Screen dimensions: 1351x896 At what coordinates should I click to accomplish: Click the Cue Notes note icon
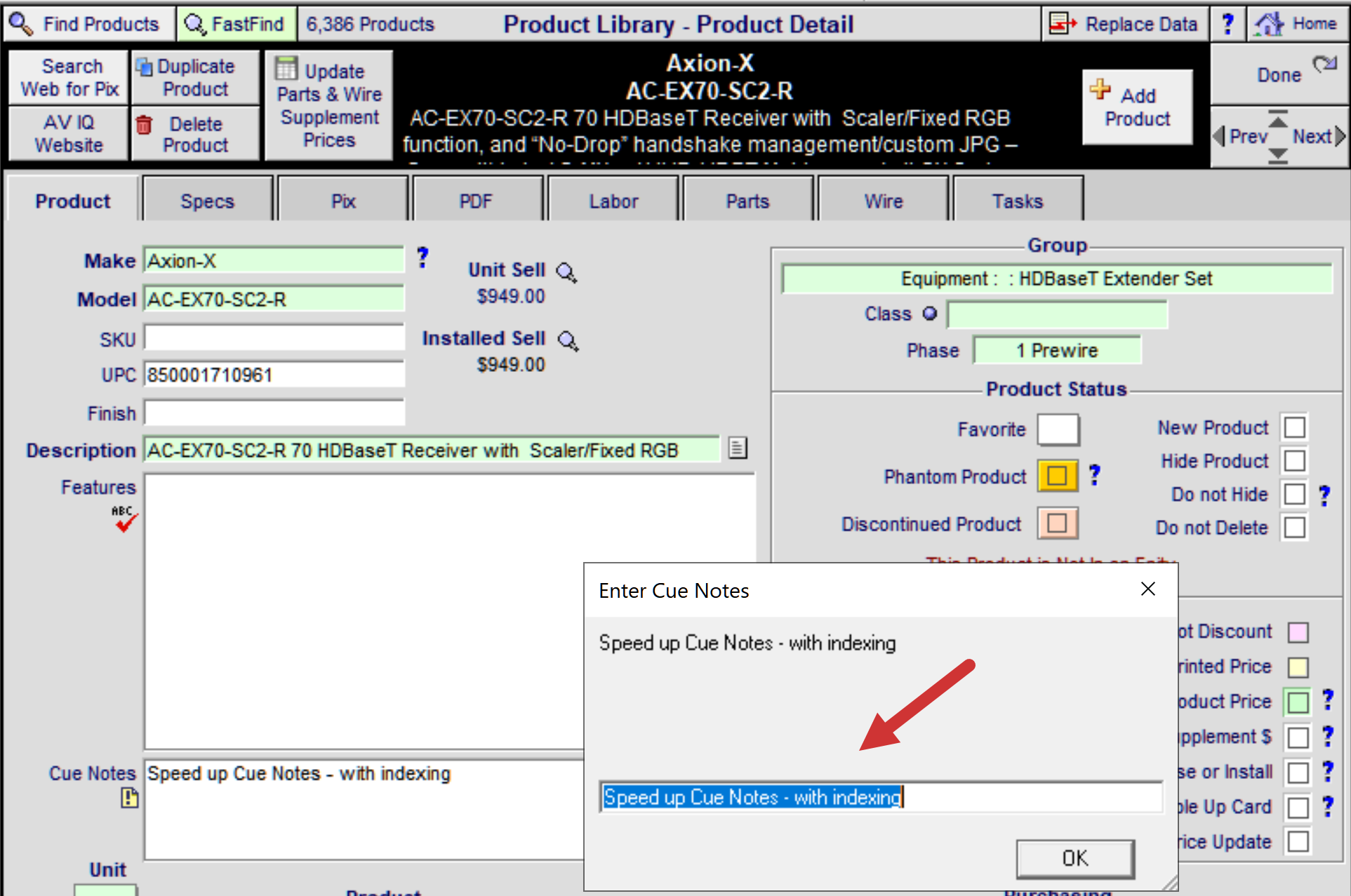pyautogui.click(x=130, y=798)
